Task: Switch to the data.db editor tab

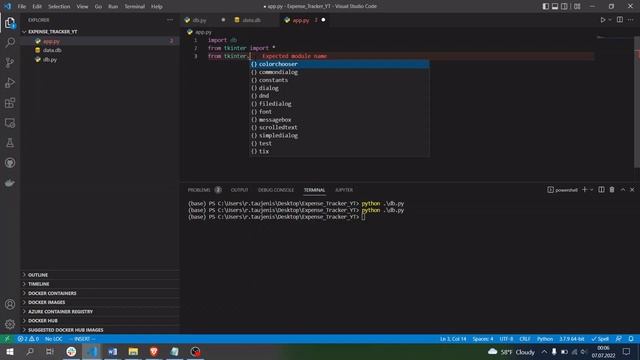Action: tap(251, 20)
